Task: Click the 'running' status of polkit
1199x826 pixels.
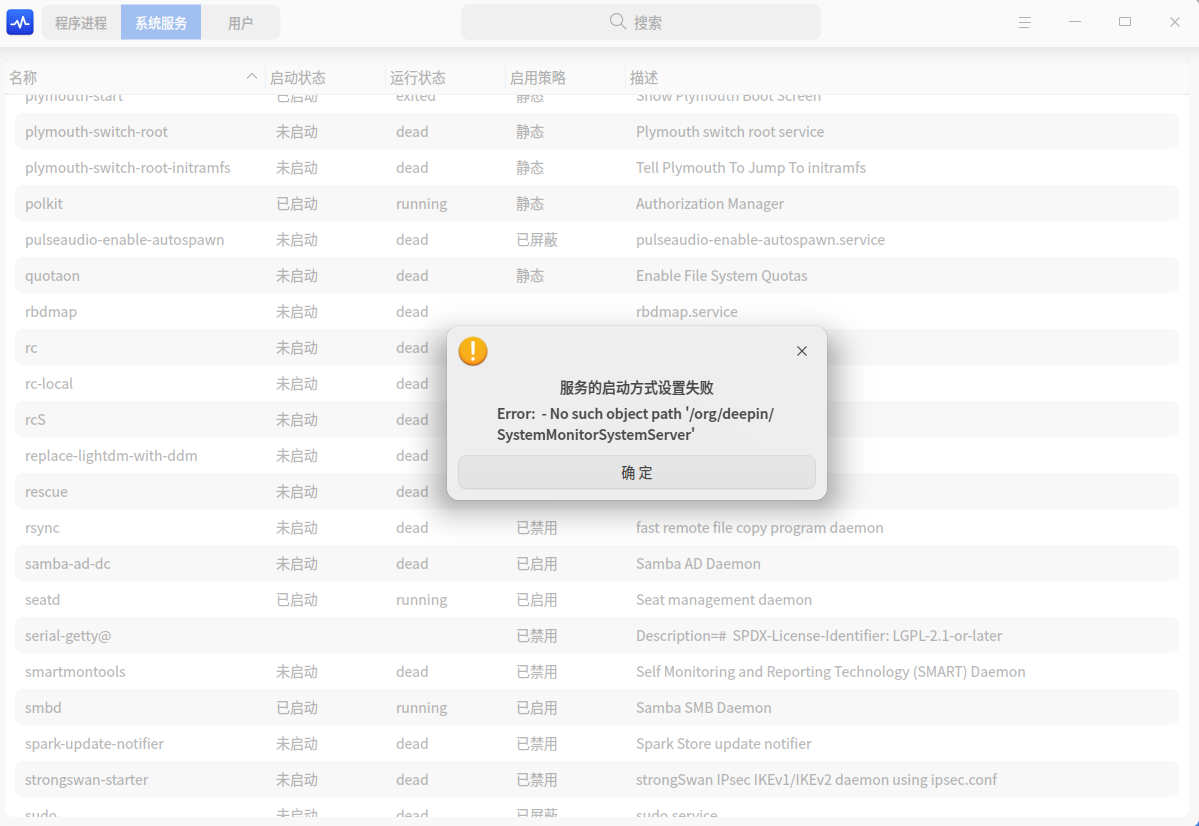Action: (421, 204)
